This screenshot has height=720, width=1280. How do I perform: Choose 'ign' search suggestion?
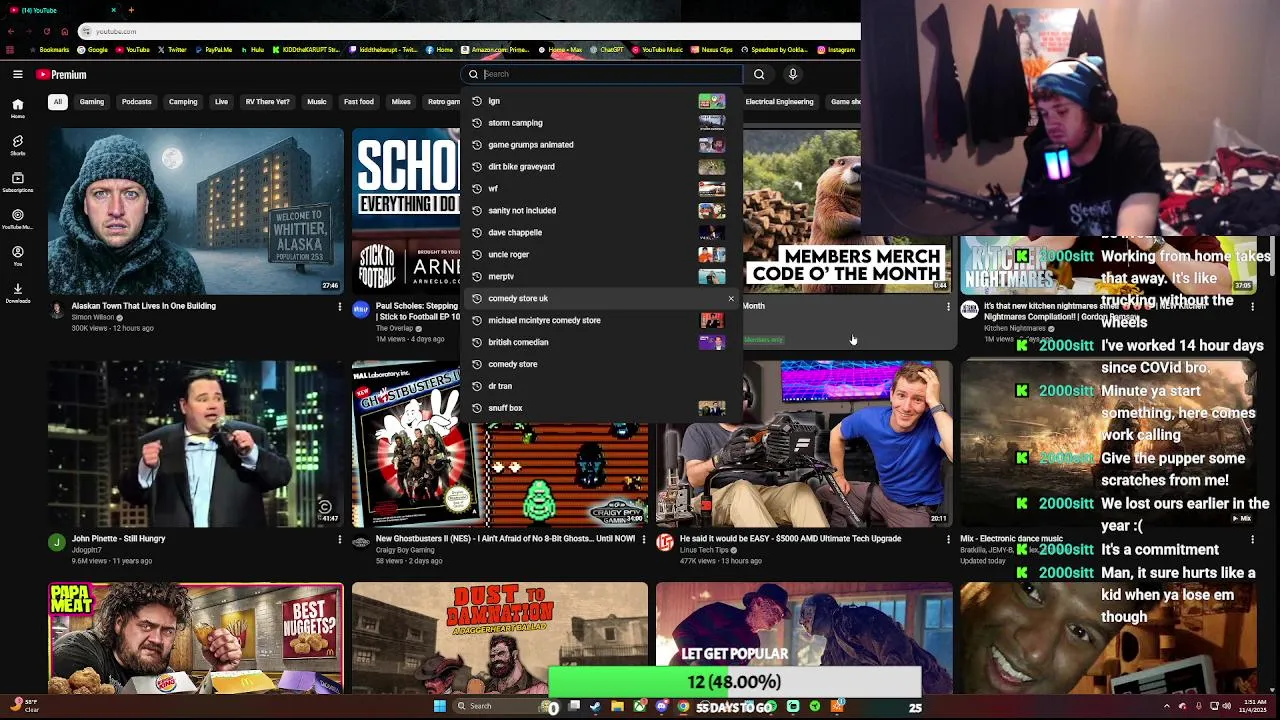[x=603, y=101]
